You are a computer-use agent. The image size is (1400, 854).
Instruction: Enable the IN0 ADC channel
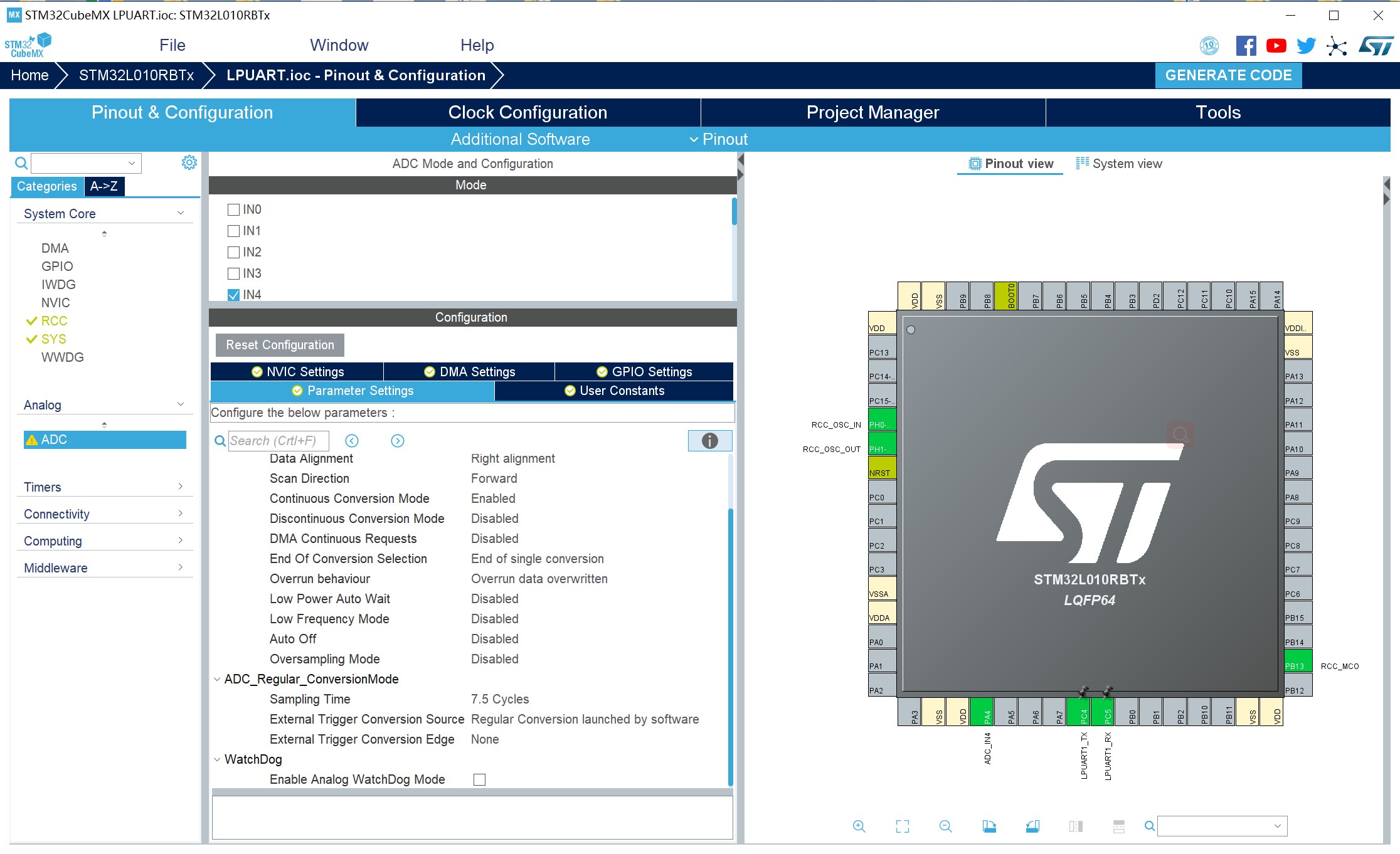[233, 209]
